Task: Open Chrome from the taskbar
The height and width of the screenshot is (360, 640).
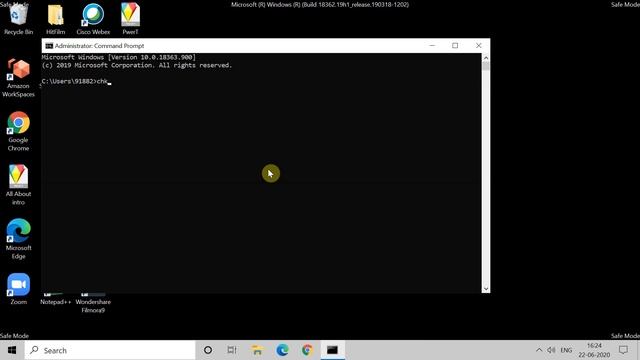Action: (307, 350)
